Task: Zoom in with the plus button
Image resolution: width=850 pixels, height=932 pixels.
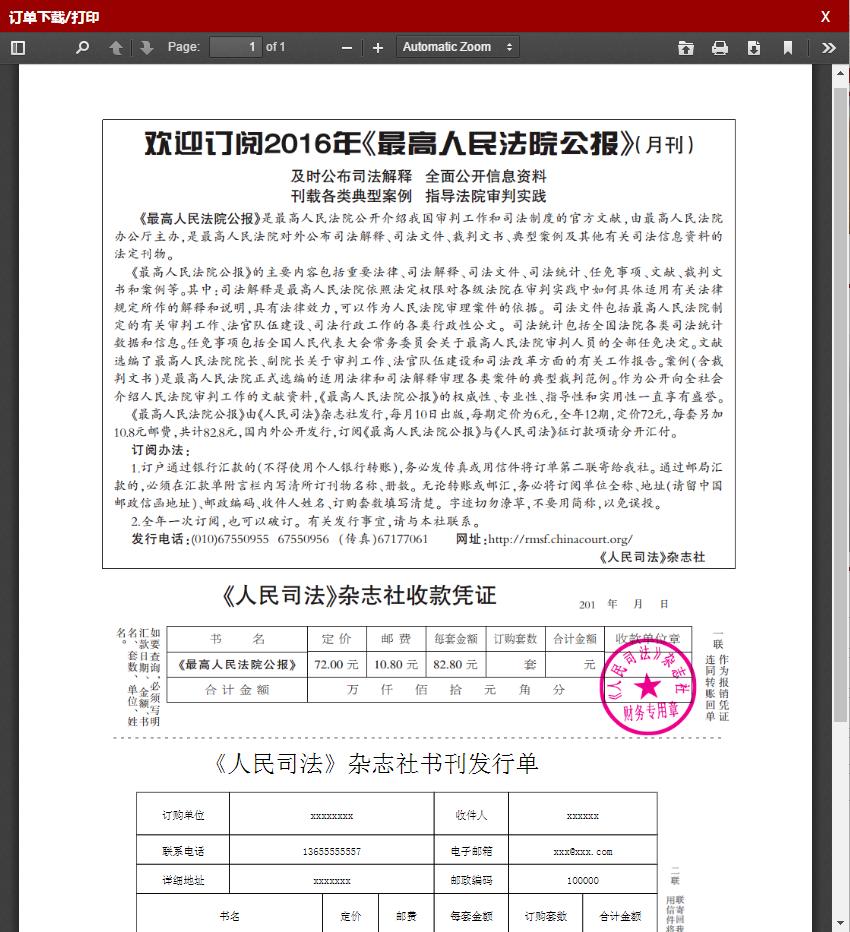Action: coord(377,48)
